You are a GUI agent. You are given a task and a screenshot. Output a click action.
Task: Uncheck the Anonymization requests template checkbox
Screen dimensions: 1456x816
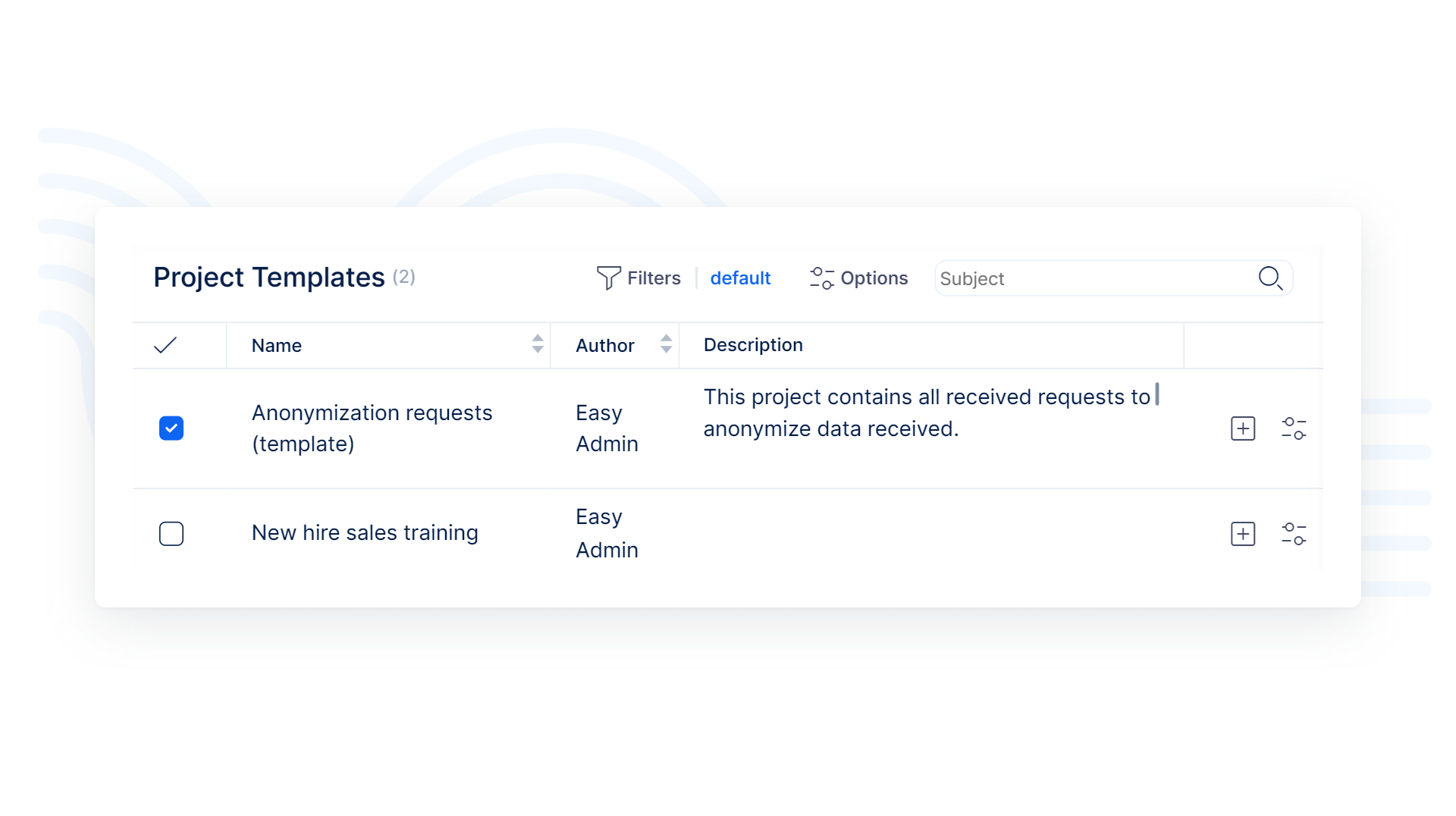(x=171, y=428)
